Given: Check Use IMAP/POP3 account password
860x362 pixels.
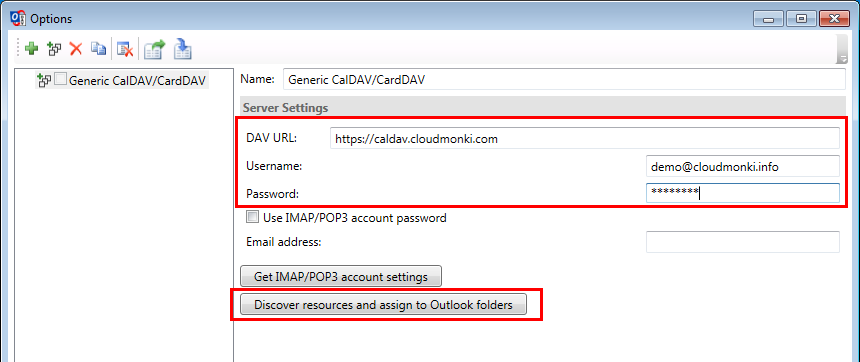Looking at the screenshot, I should pyautogui.click(x=252, y=217).
